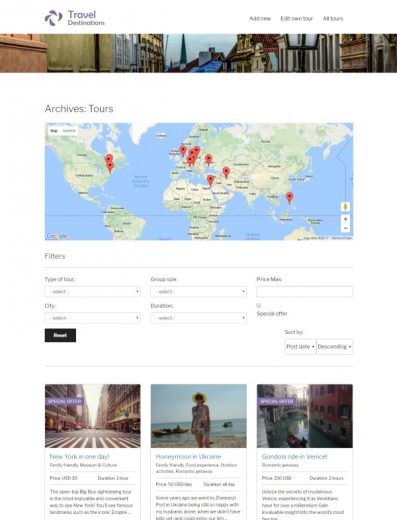
Task: Click the map pin over the United Kingdom
Action: point(183,151)
